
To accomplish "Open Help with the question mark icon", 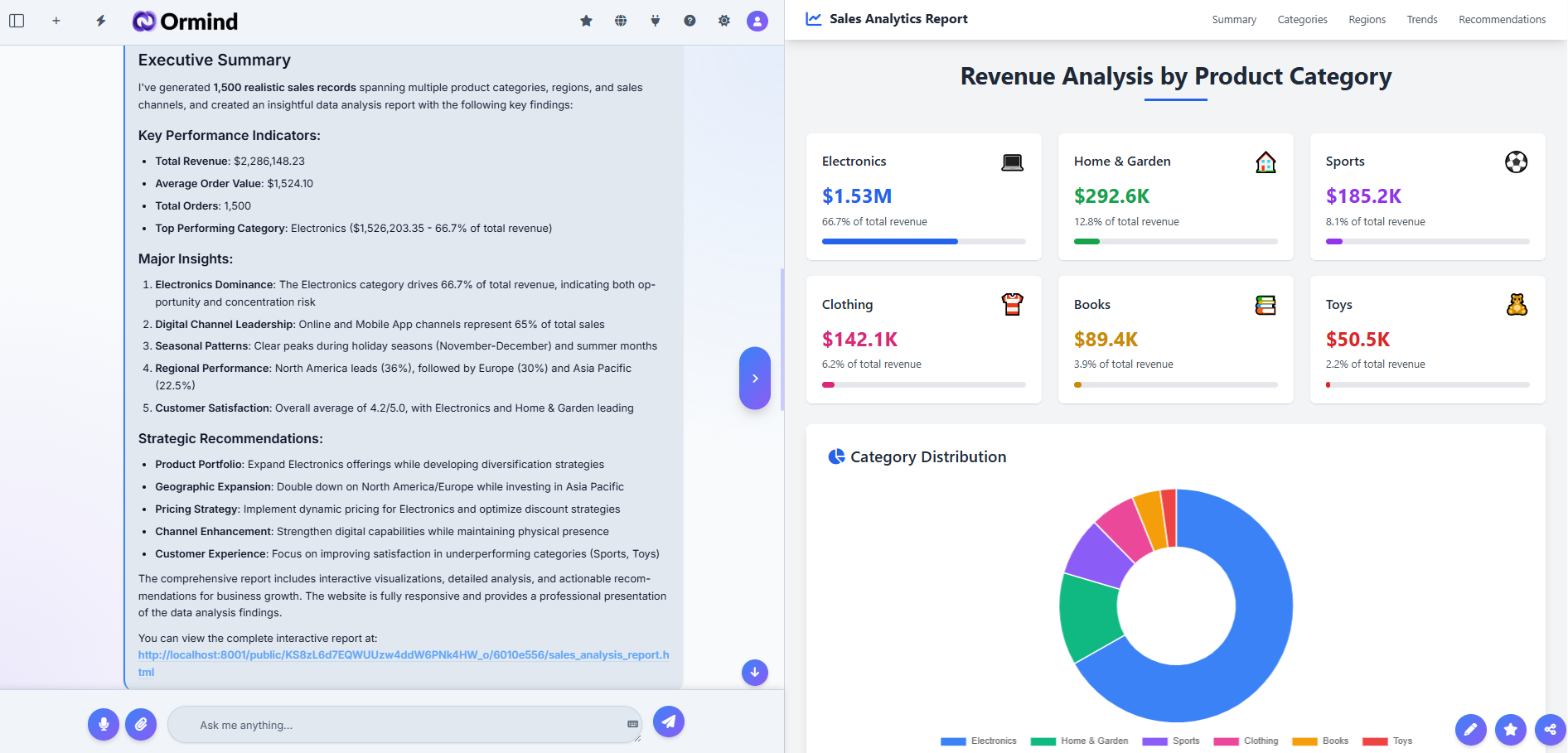I will tap(690, 20).
